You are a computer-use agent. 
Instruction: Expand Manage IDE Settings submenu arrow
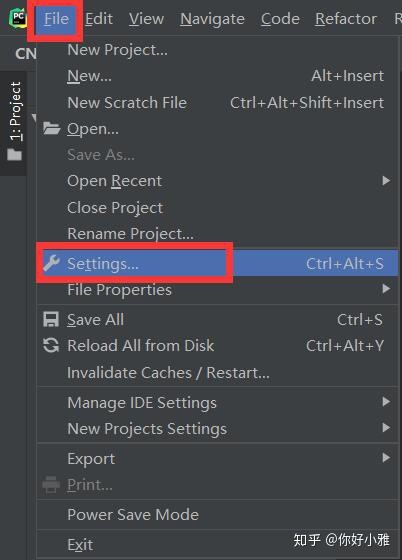(x=386, y=402)
